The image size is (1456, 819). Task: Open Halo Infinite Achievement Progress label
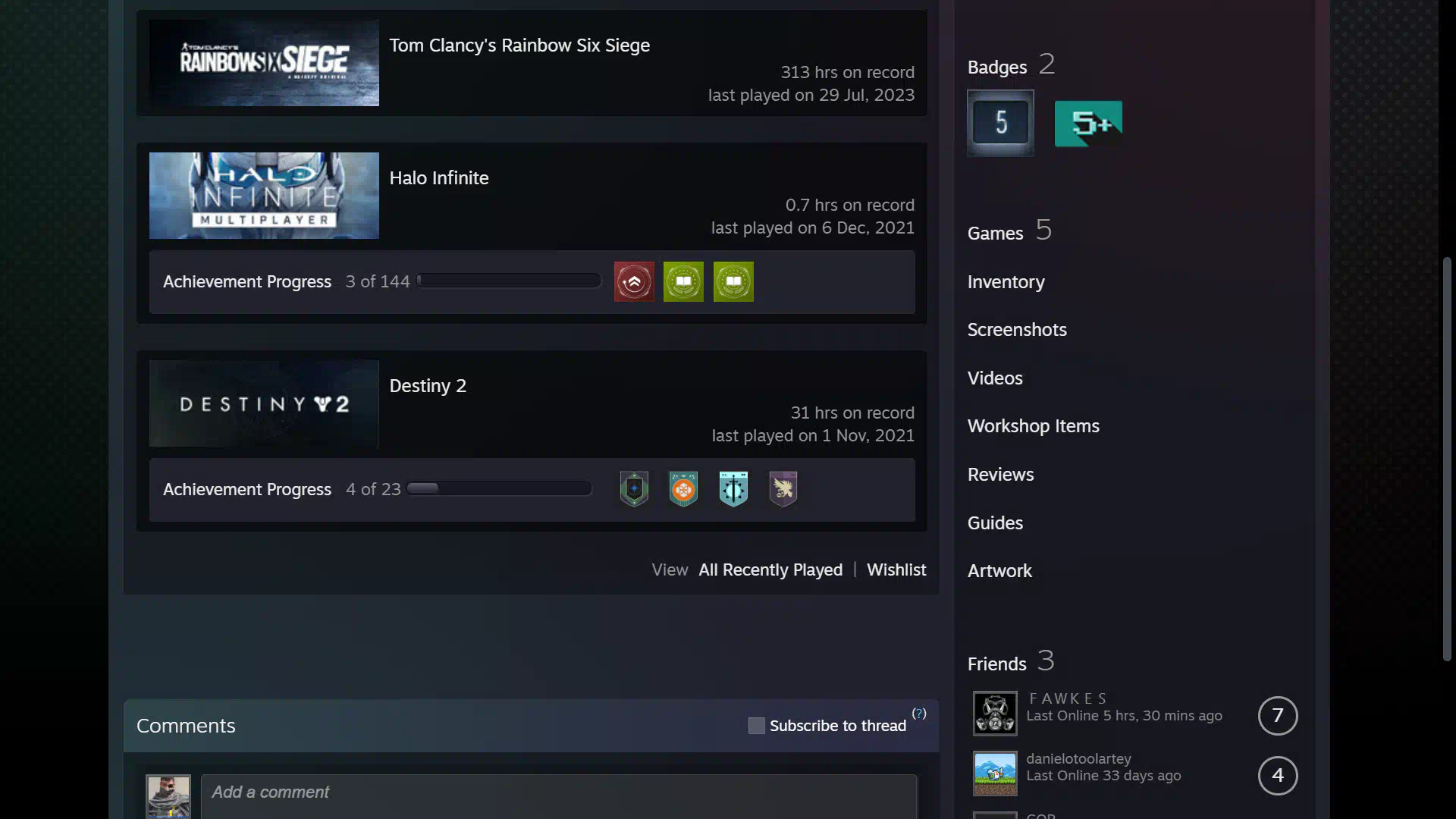pyautogui.click(x=247, y=282)
